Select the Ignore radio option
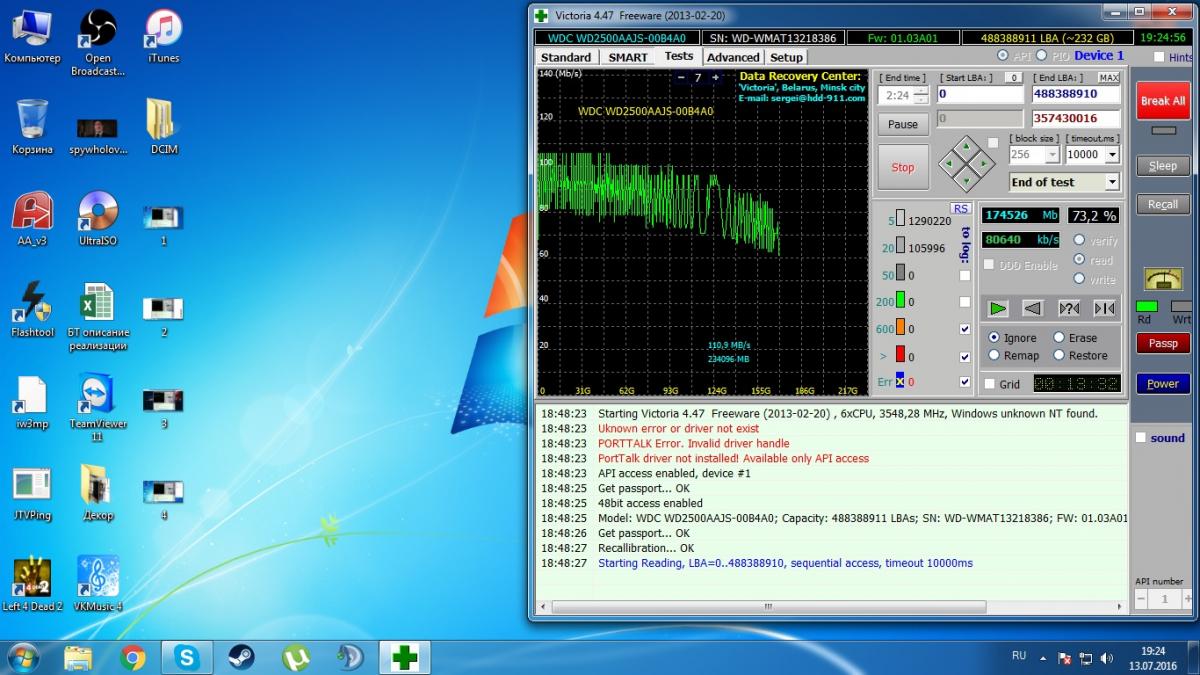 [x=994, y=338]
